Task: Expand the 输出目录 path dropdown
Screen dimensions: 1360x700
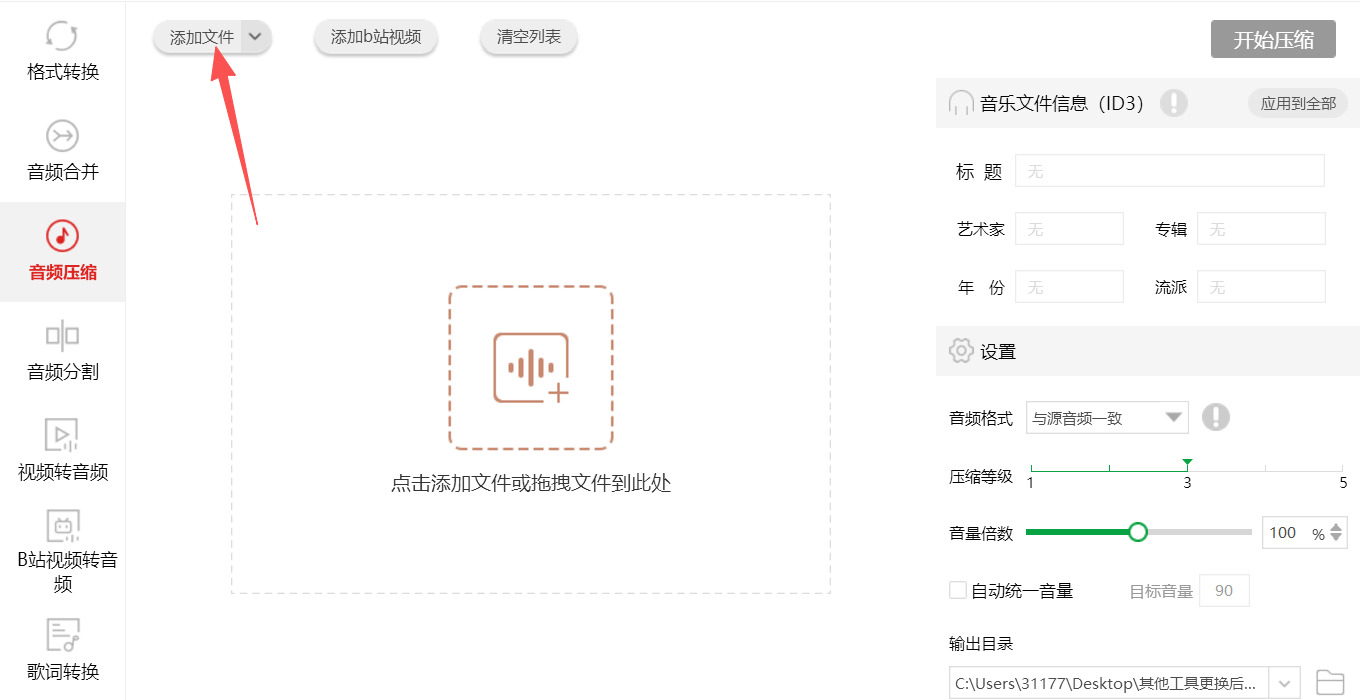Action: 1285,683
